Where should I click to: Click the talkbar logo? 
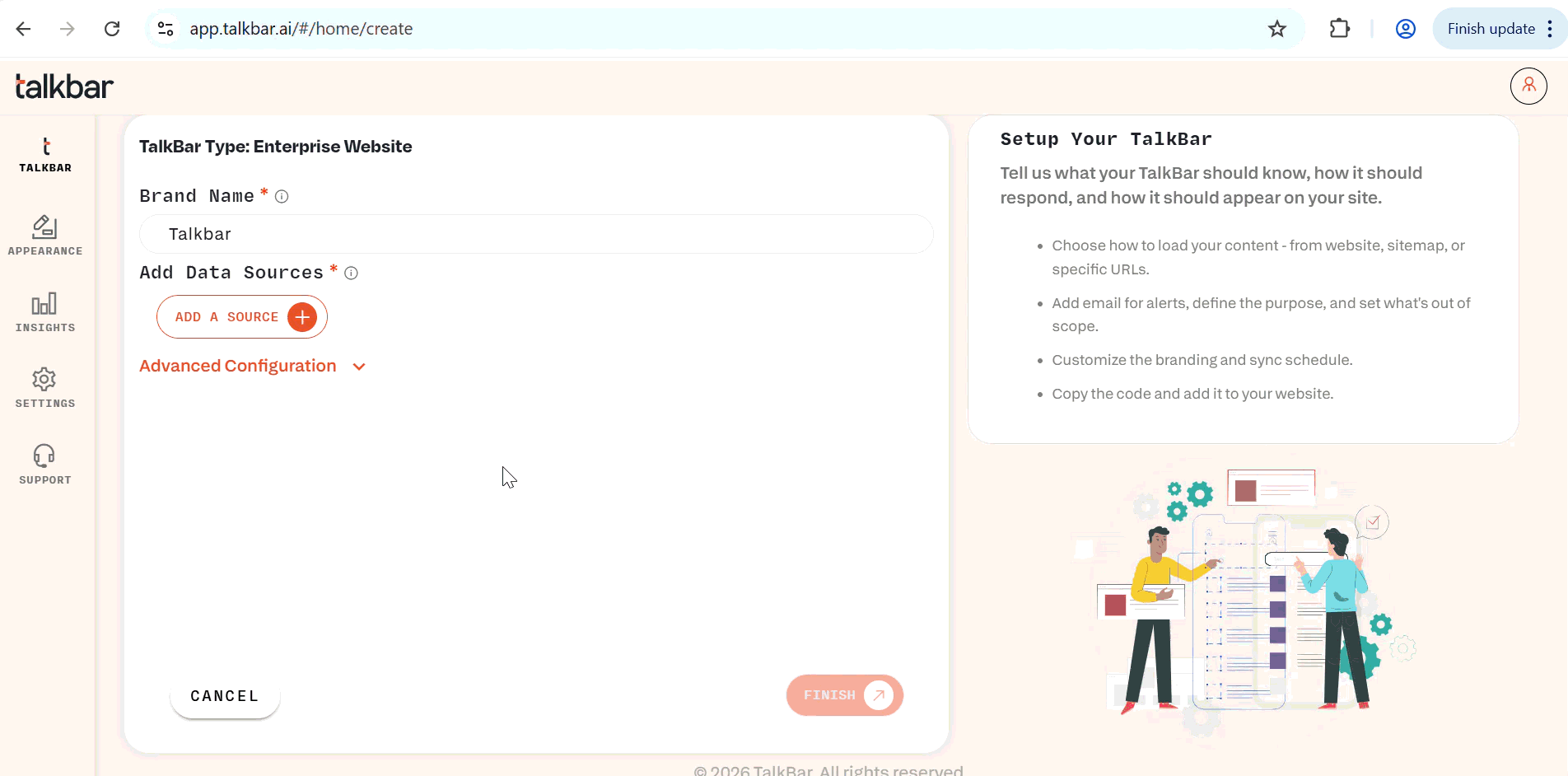point(64,86)
